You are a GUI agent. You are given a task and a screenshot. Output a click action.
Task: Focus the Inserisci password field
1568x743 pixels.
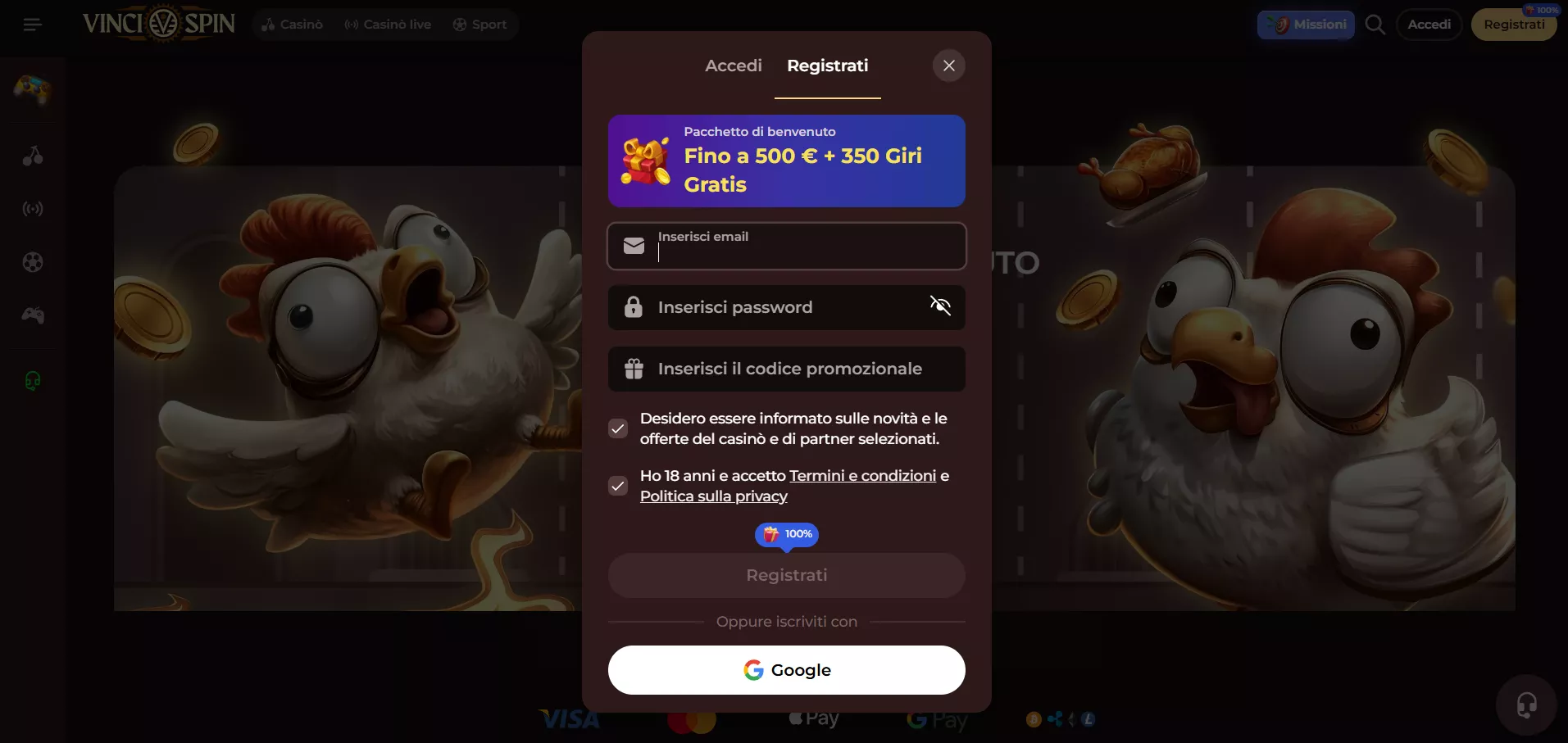(x=787, y=307)
